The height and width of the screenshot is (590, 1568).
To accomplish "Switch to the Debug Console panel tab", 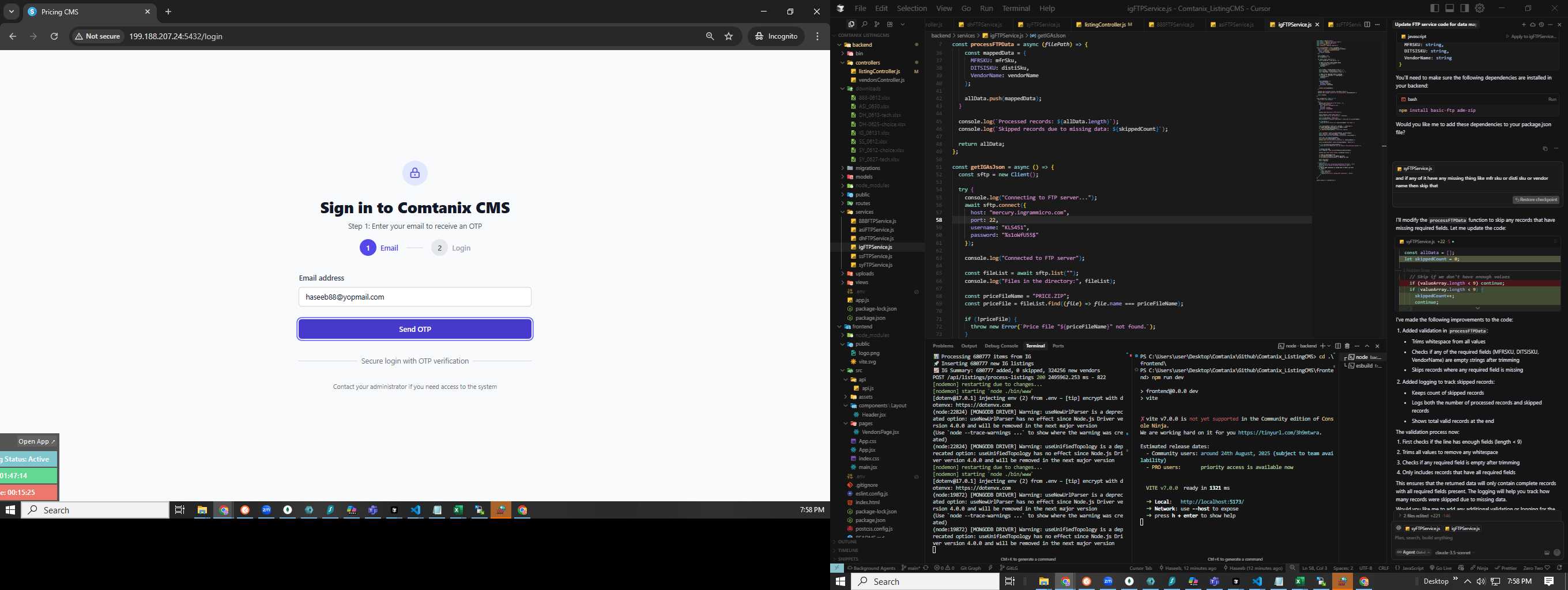I will point(1001,346).
